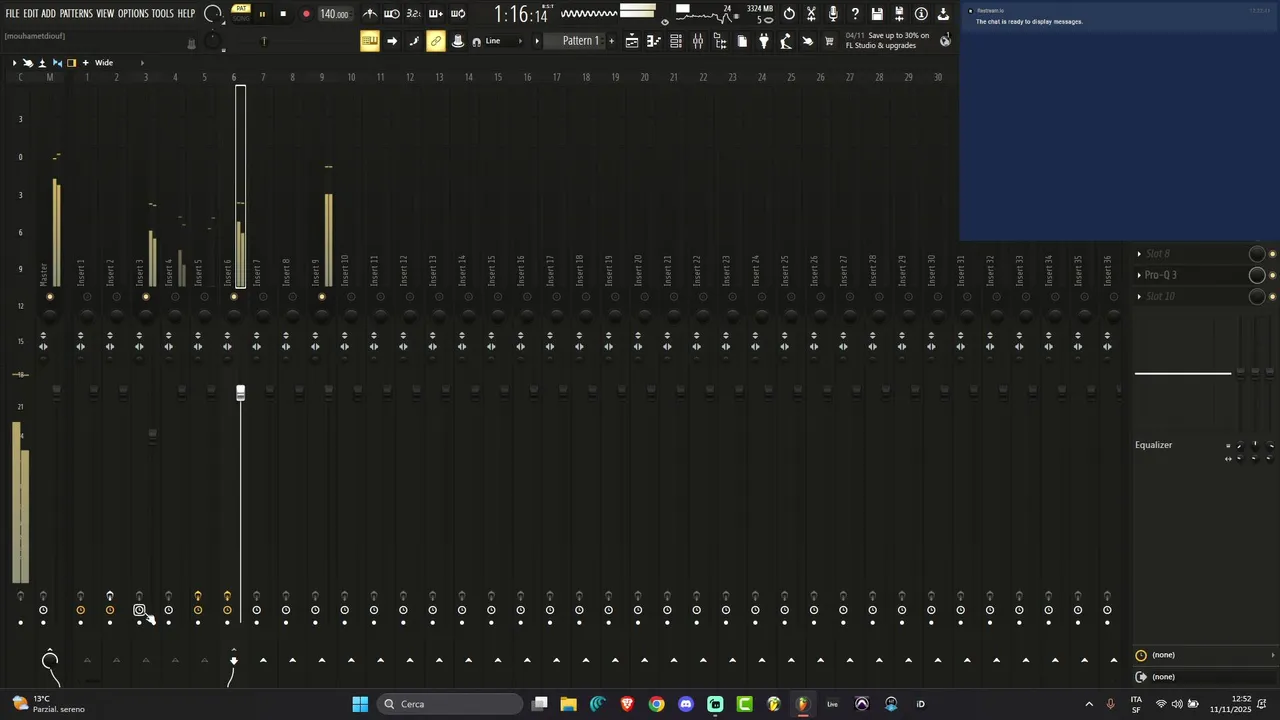This screenshot has width=1280, height=720.
Task: Click the export/render download icon
Action: tap(943, 14)
